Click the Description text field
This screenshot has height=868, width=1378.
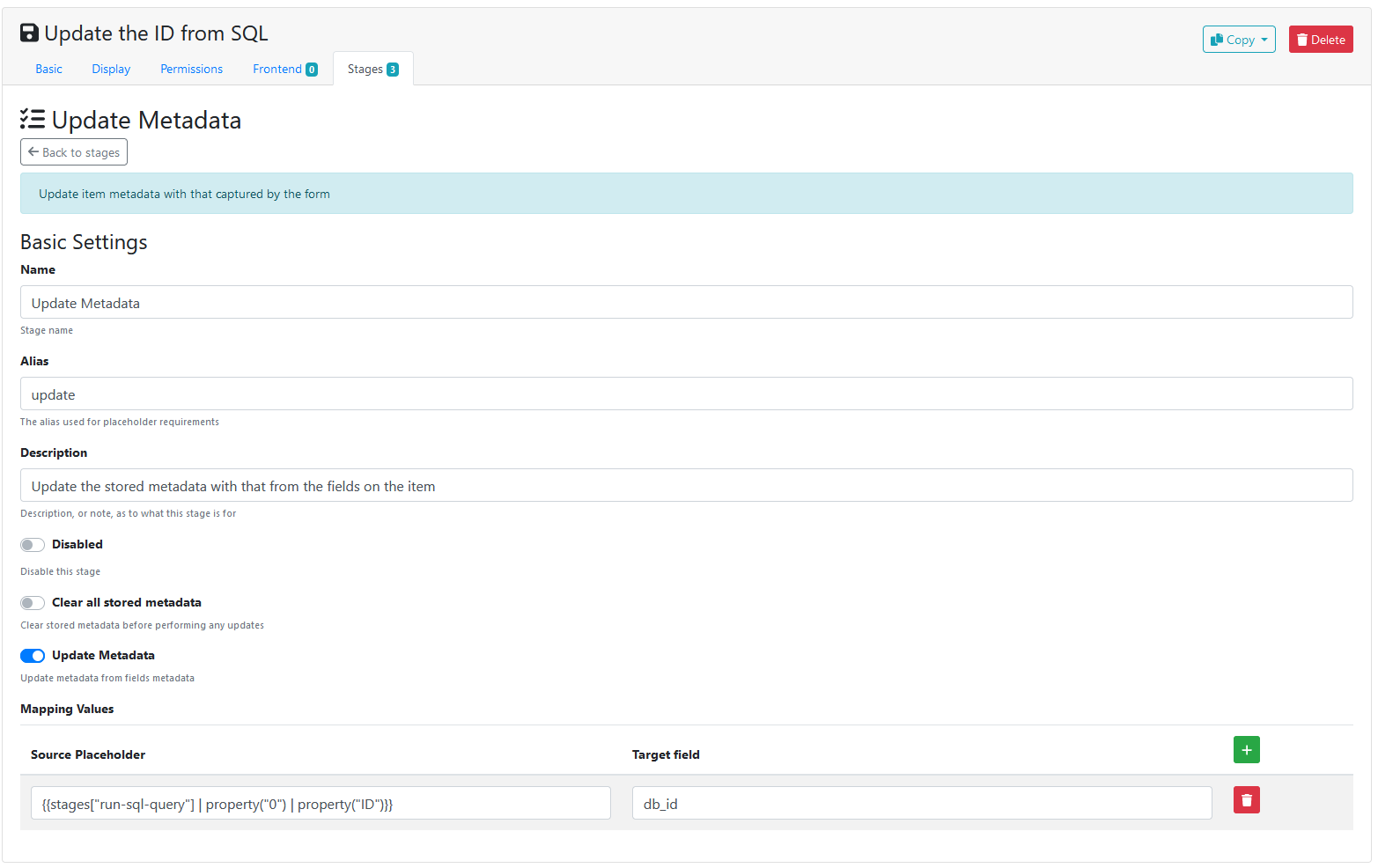tap(686, 486)
